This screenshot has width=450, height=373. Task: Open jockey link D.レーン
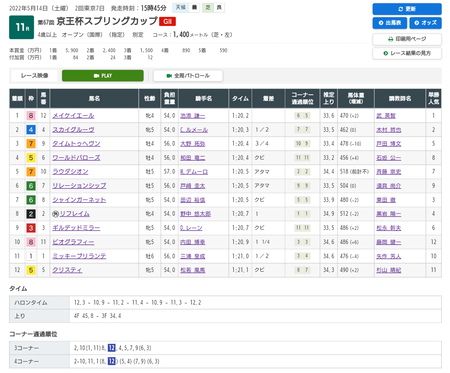click(191, 228)
